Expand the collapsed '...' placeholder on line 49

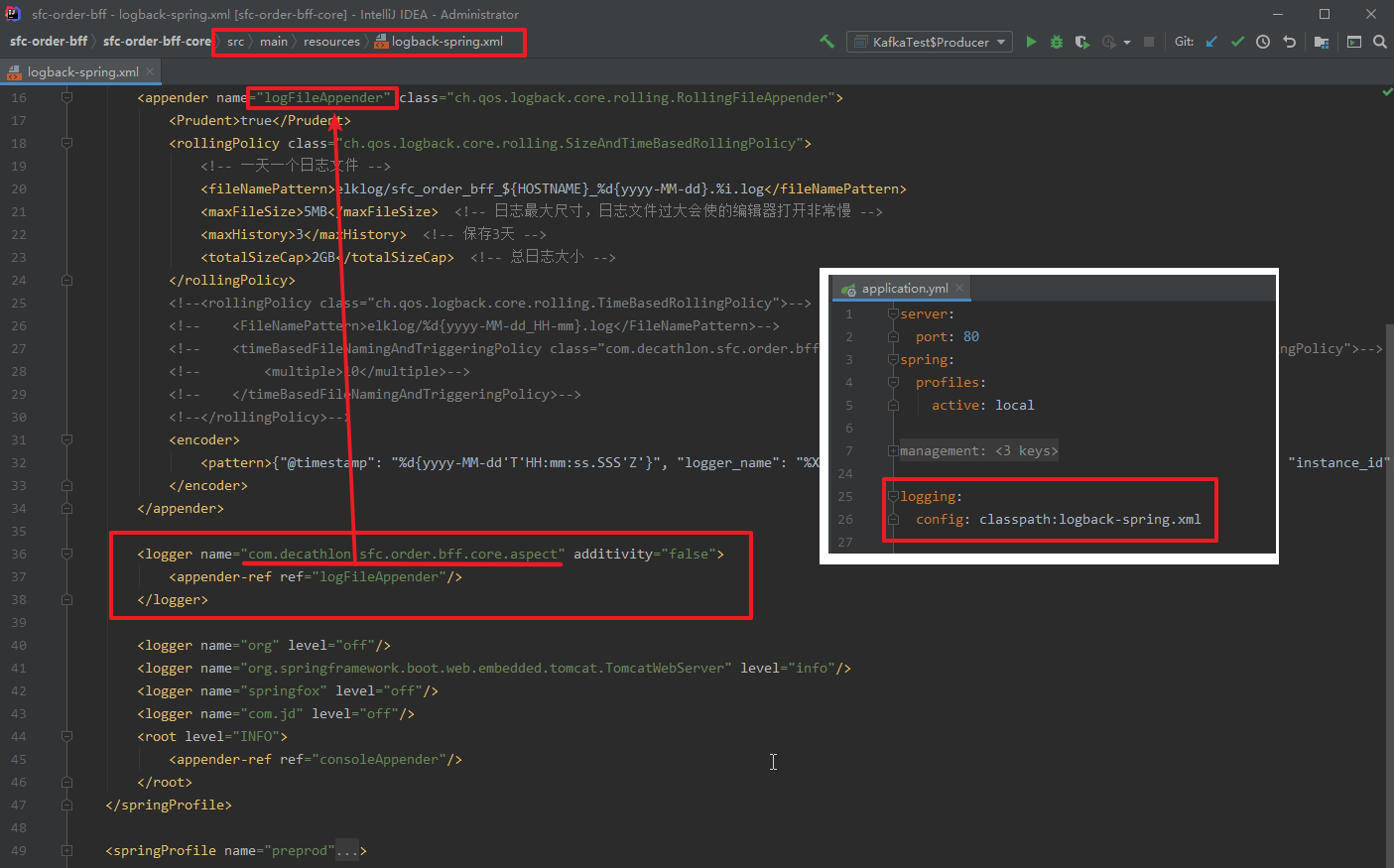pos(346,850)
